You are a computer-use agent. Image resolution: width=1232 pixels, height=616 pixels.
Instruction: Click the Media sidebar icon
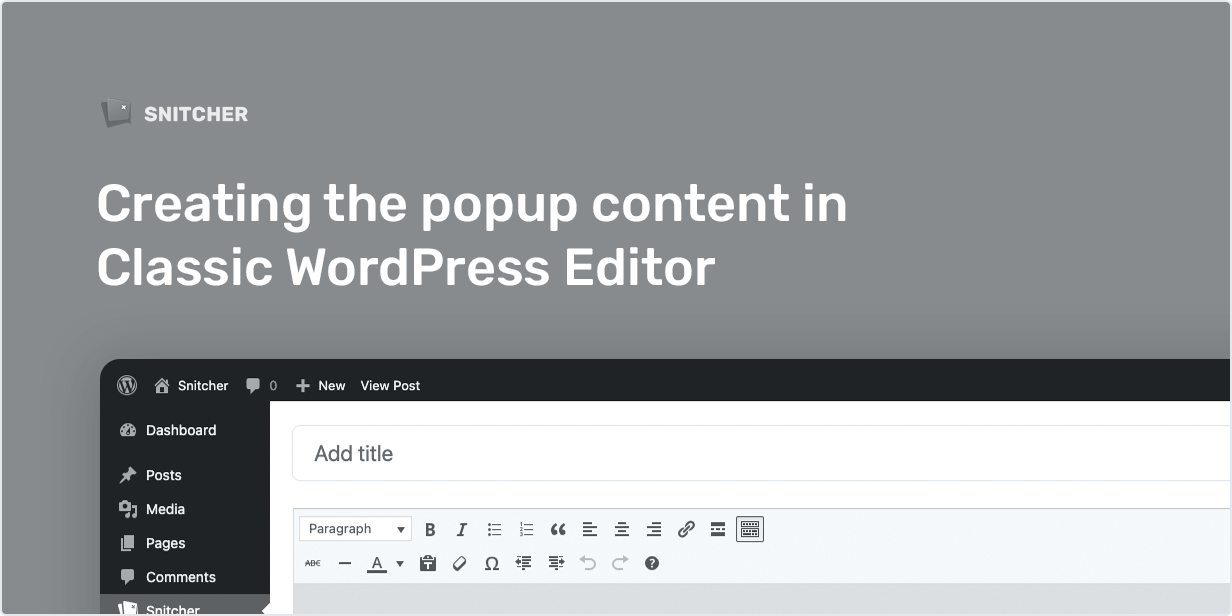coord(127,509)
